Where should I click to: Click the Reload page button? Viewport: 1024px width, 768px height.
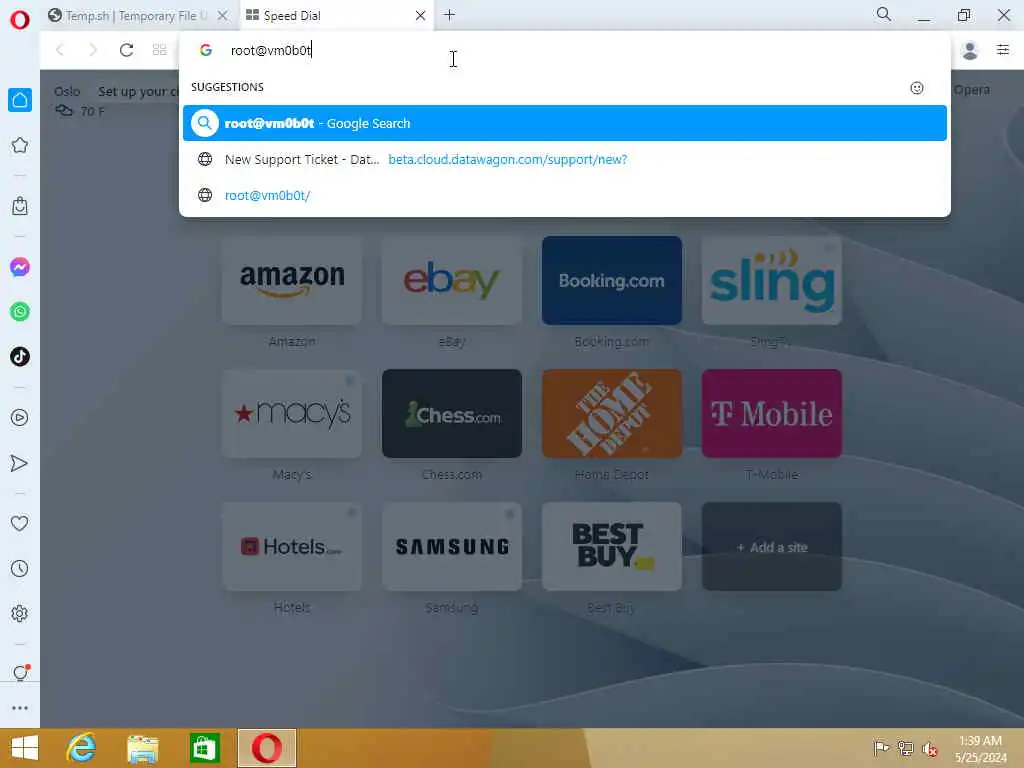126,50
